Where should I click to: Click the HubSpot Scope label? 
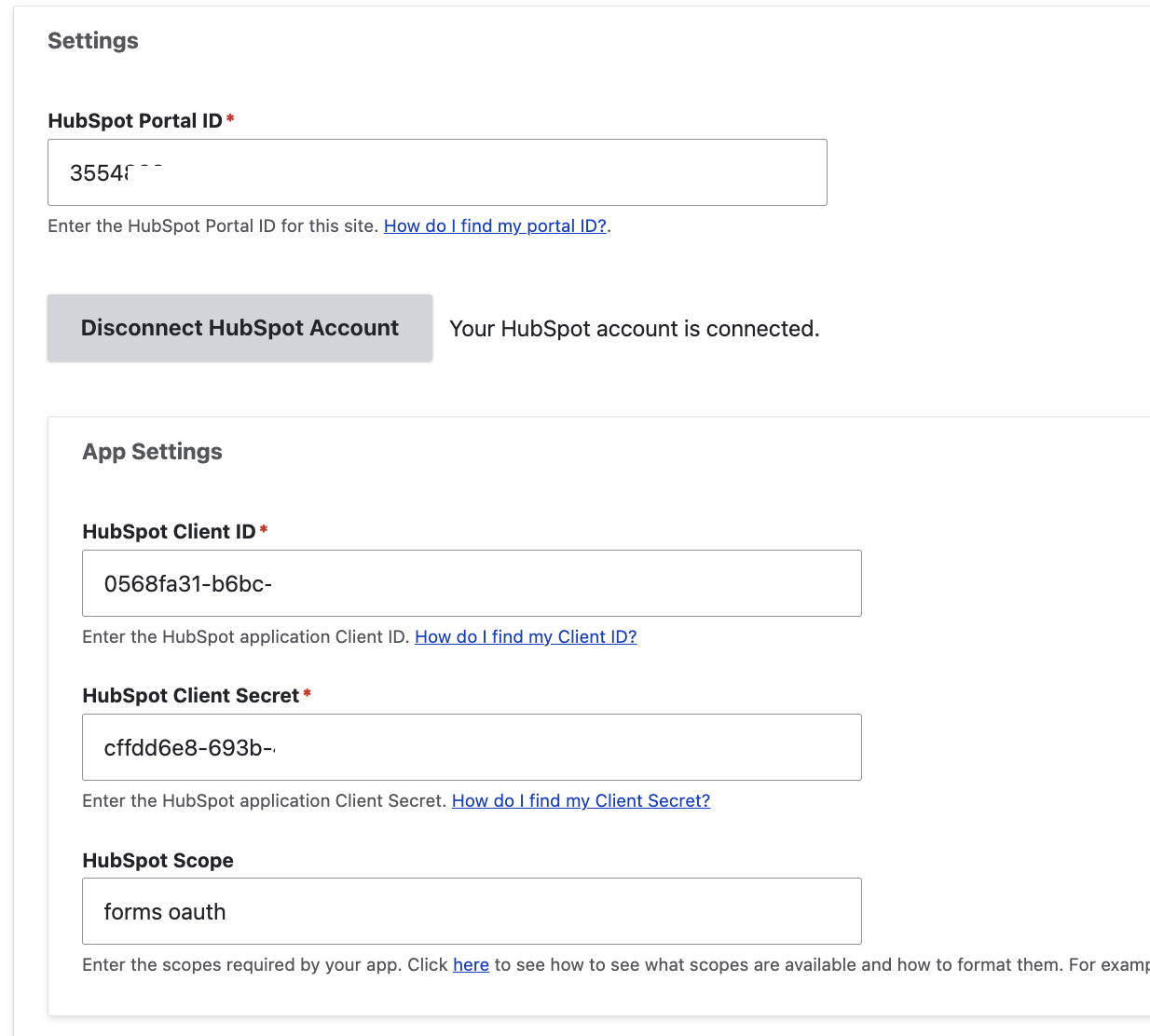click(157, 860)
